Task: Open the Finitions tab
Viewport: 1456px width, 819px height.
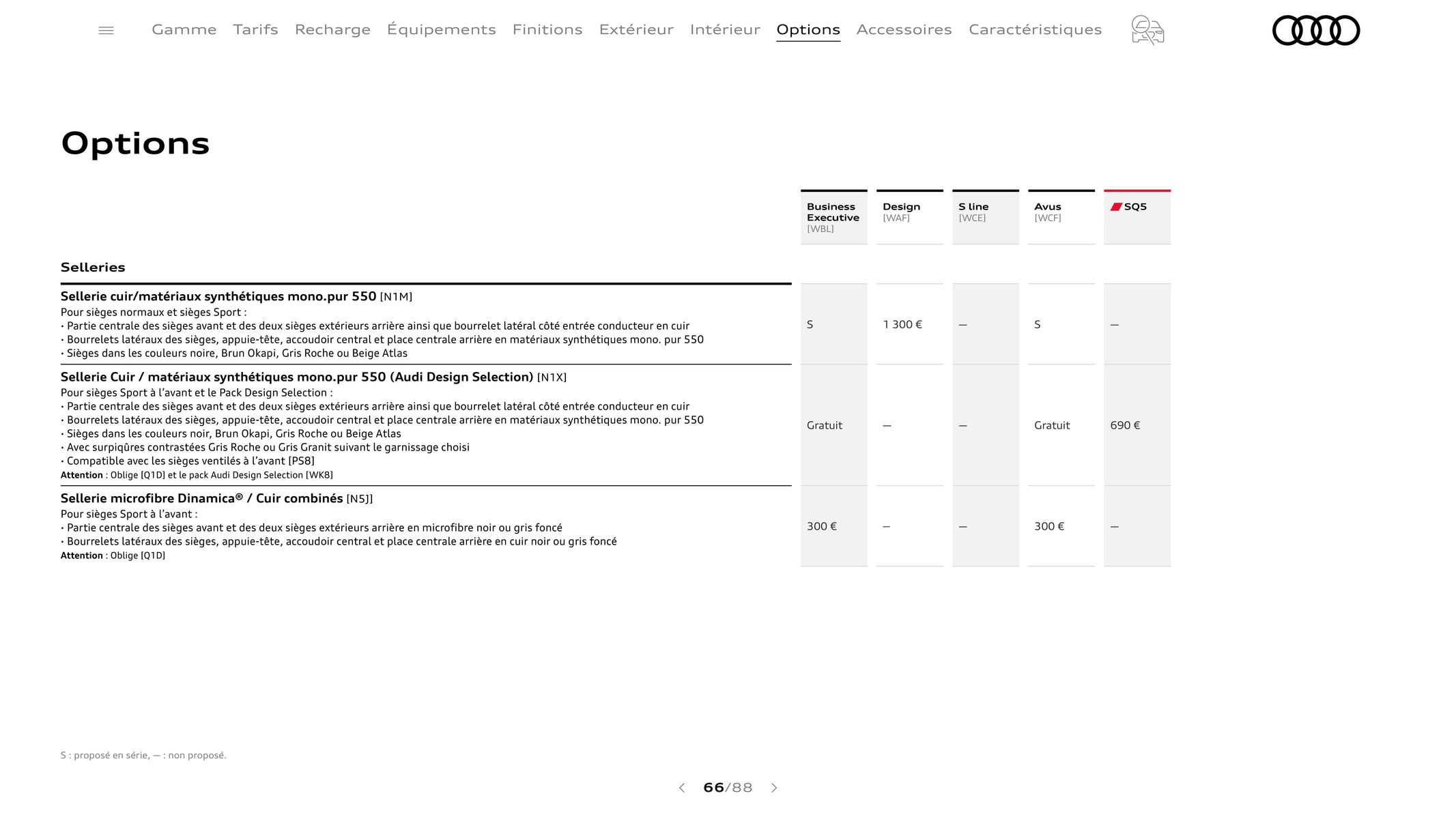Action: (x=547, y=29)
